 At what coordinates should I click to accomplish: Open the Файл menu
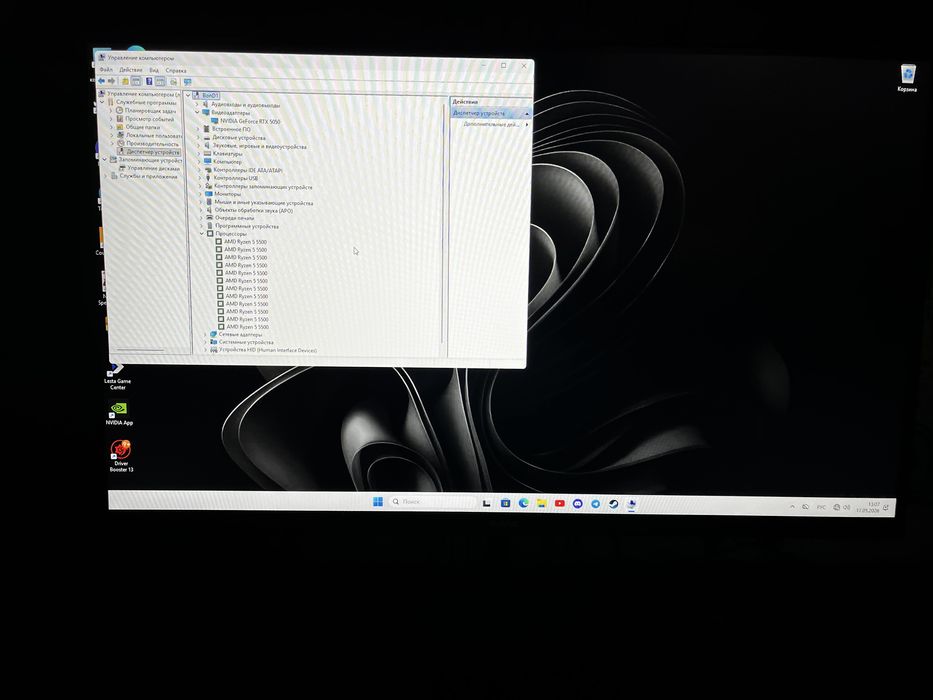pos(106,70)
